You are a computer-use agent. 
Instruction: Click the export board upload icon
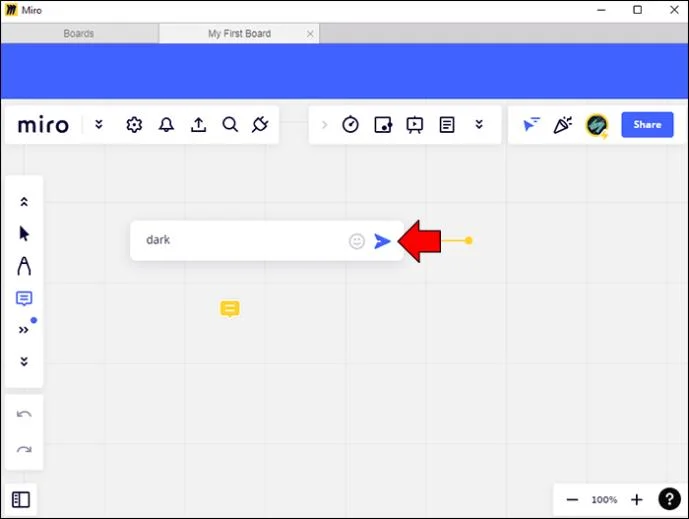click(x=198, y=125)
